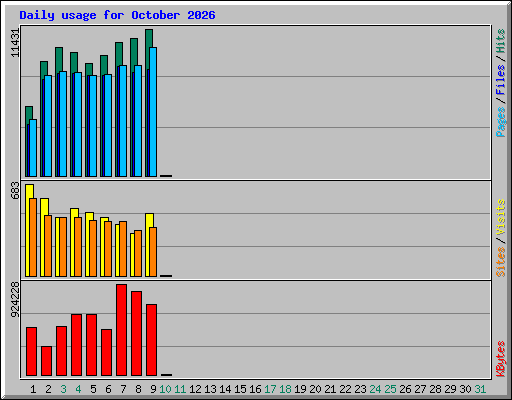Click the Files legend label

tap(501, 80)
